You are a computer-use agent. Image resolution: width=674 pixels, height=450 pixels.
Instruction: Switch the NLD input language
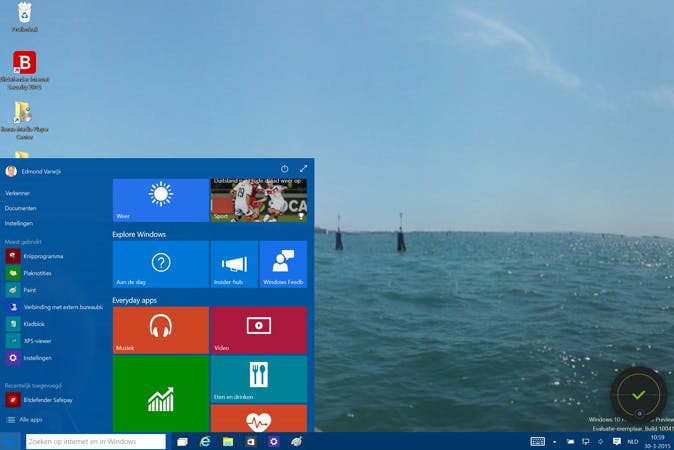[x=633, y=442]
